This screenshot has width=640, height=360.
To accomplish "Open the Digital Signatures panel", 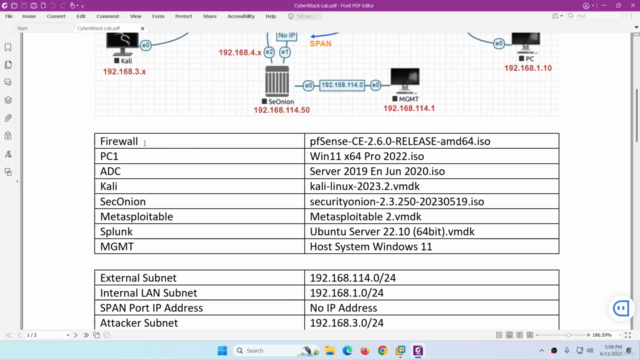I will (8, 154).
